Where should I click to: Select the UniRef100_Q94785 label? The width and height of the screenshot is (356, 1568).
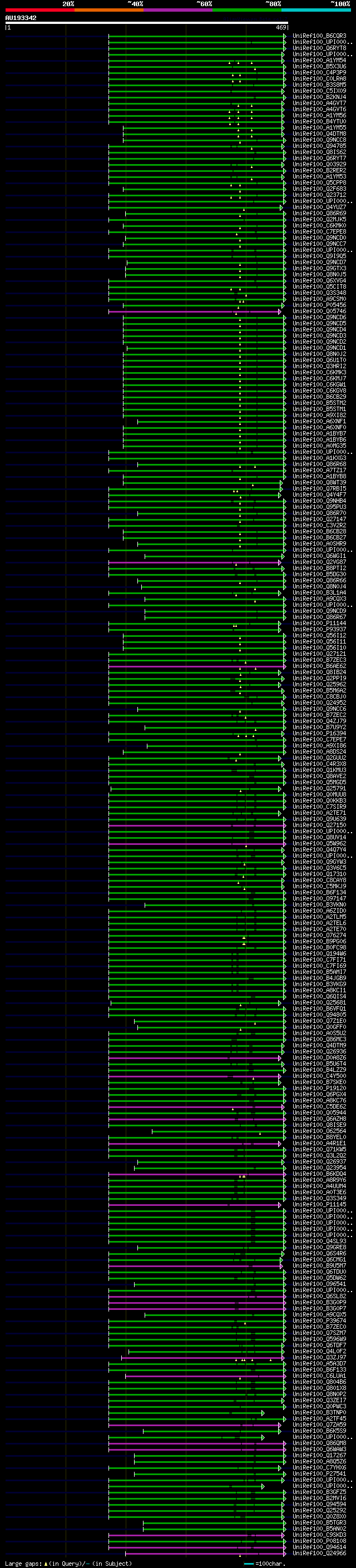pyautogui.click(x=319, y=146)
